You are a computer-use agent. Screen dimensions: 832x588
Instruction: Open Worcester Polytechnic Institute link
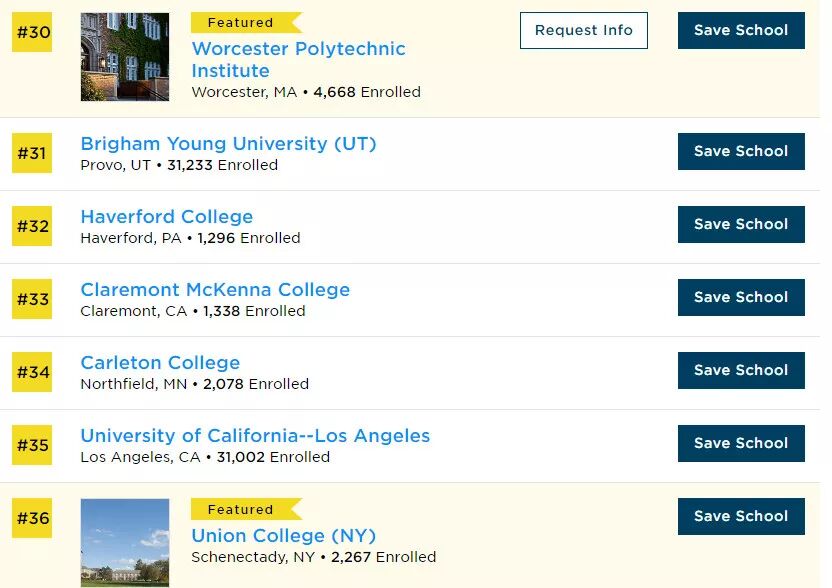pyautogui.click(x=298, y=59)
